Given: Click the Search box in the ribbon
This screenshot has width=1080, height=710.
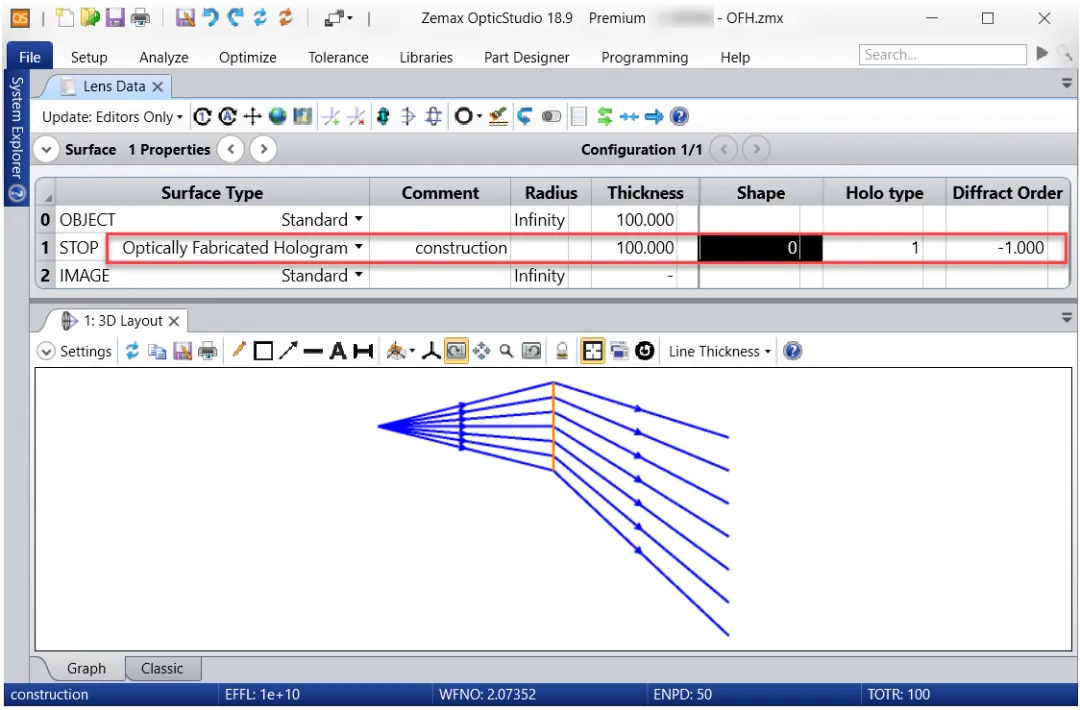Looking at the screenshot, I should coord(942,55).
